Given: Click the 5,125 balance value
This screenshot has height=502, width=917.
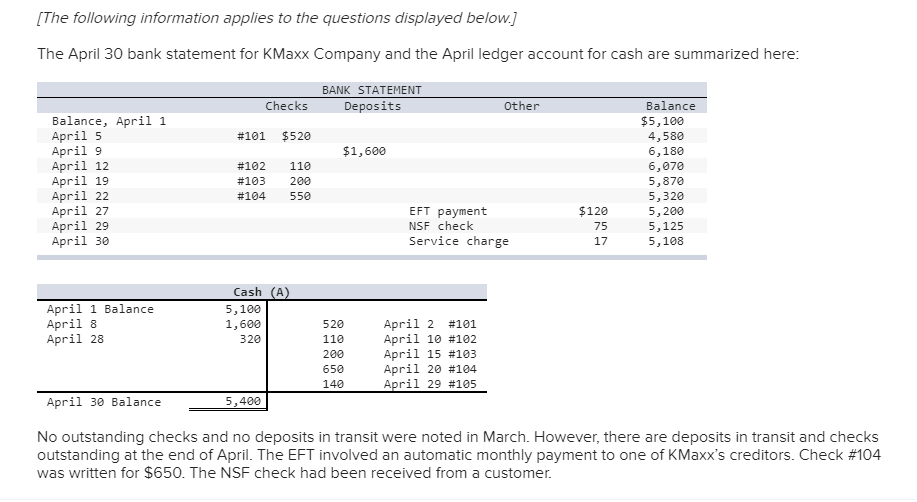Looking at the screenshot, I should click(666, 226).
